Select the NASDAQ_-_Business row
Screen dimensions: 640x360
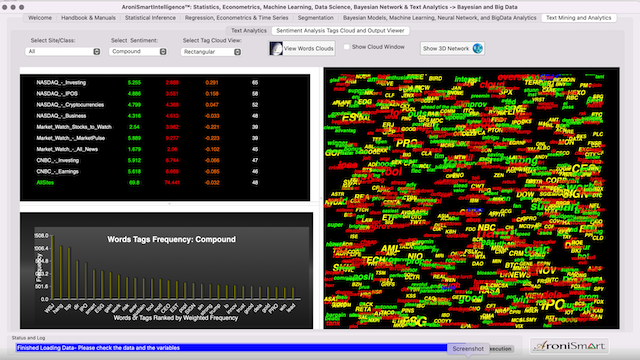coord(165,116)
